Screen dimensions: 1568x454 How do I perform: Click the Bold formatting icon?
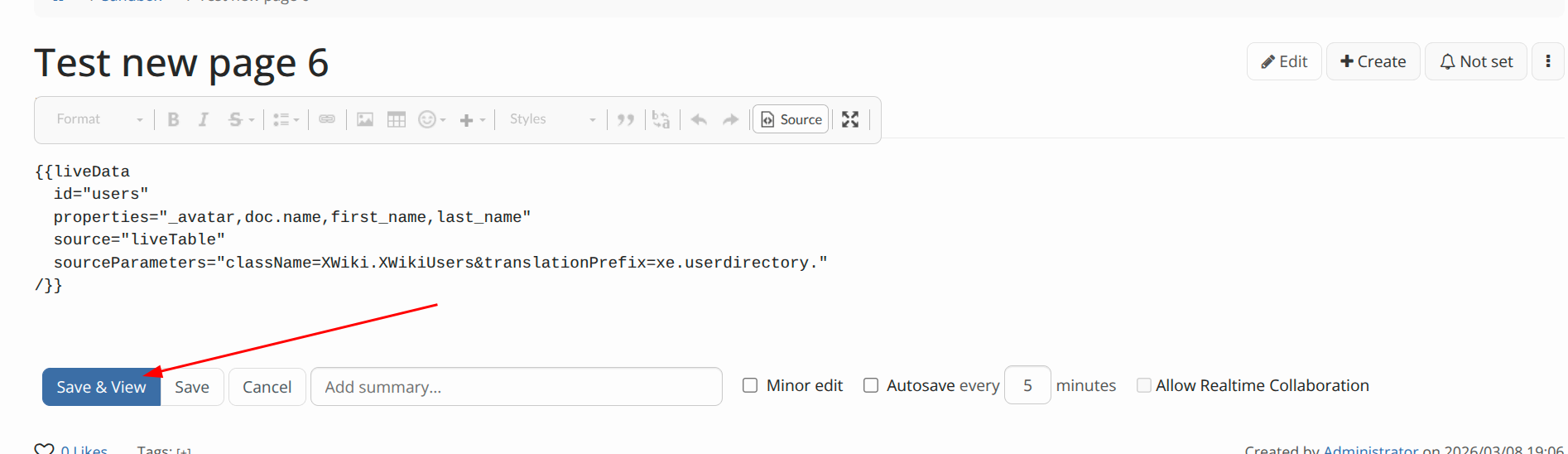[173, 119]
